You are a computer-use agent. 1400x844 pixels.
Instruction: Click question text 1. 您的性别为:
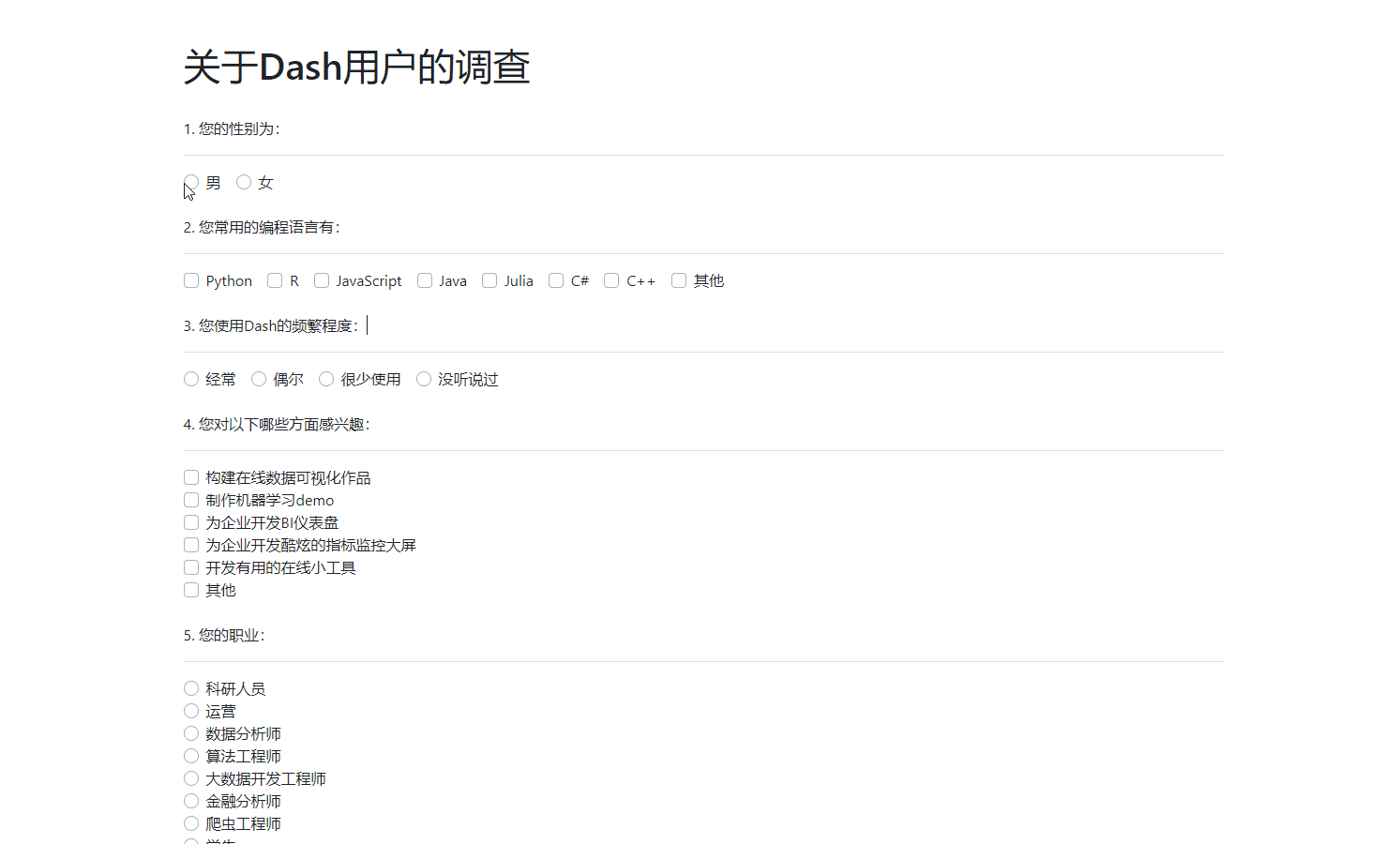click(232, 128)
